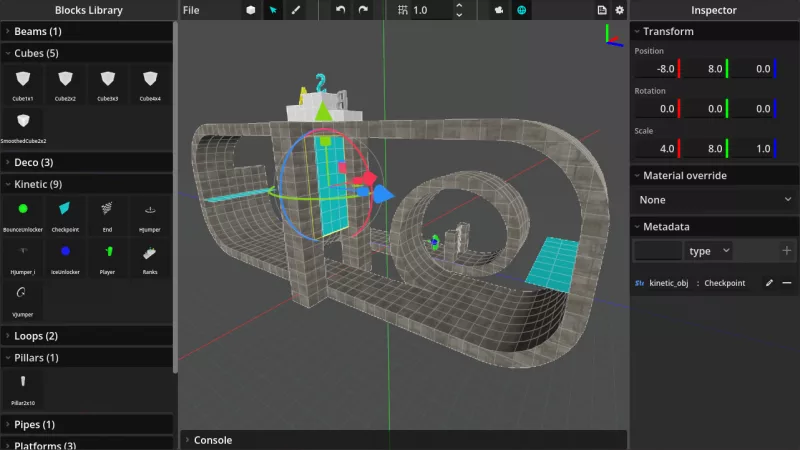Open the metadata type dropdown
The width and height of the screenshot is (800, 450).
[x=711, y=251]
